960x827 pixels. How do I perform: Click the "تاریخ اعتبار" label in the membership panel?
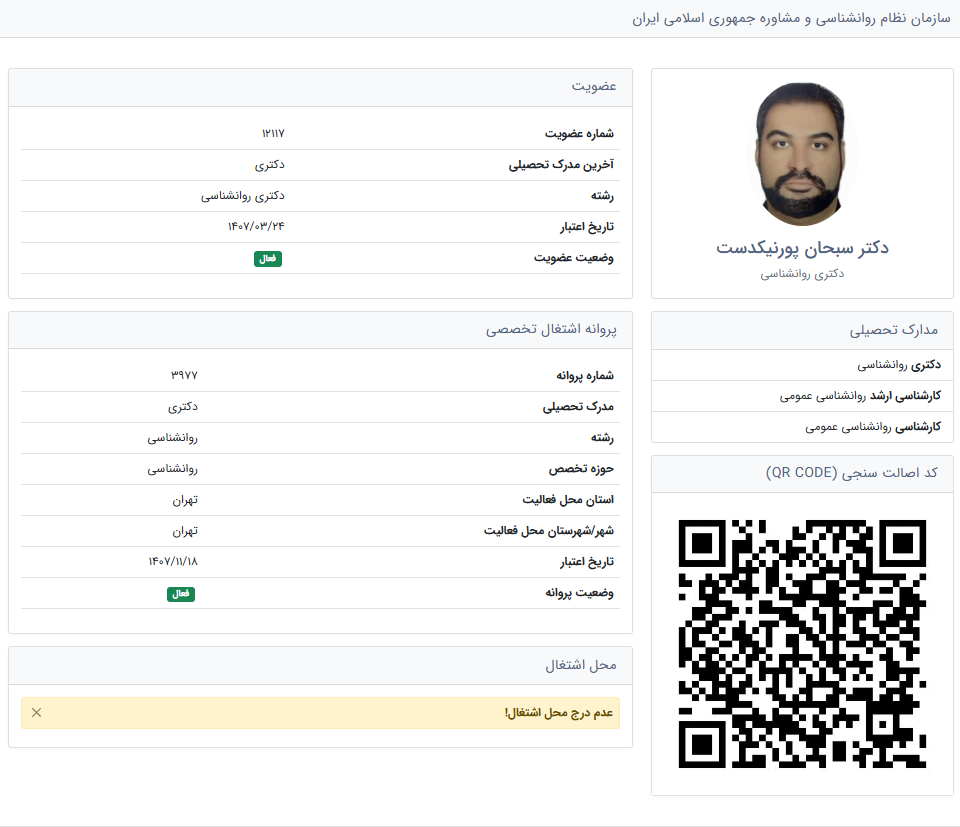coord(587,227)
